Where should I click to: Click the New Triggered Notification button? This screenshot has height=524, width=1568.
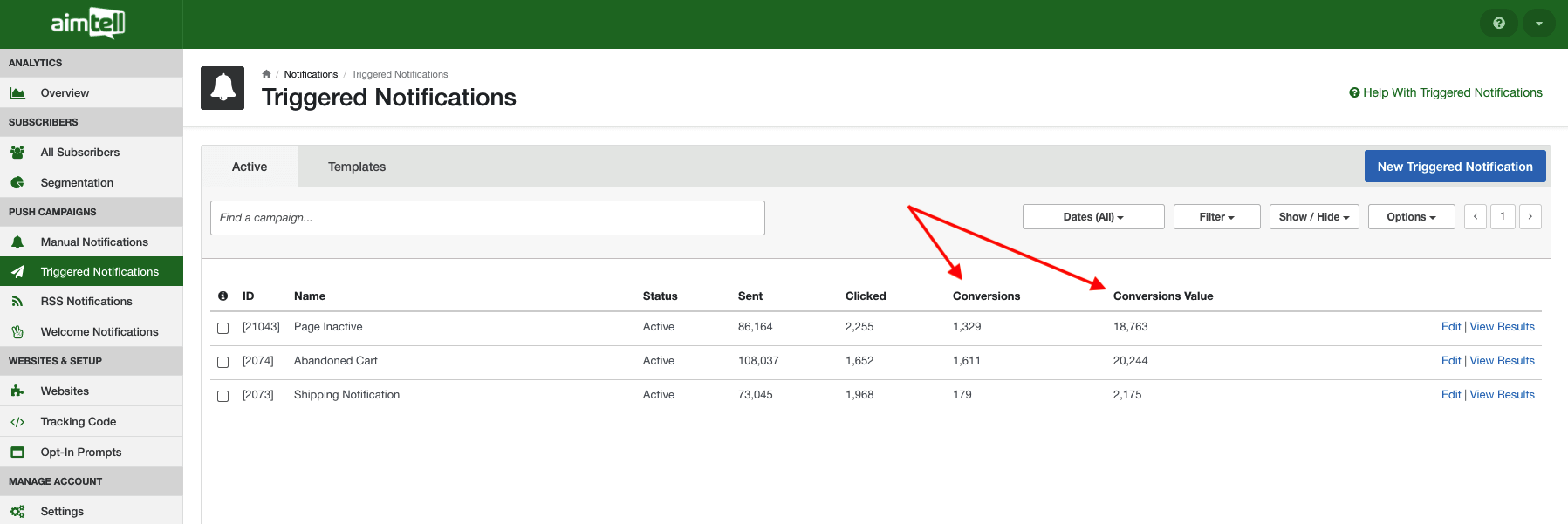(x=1455, y=167)
